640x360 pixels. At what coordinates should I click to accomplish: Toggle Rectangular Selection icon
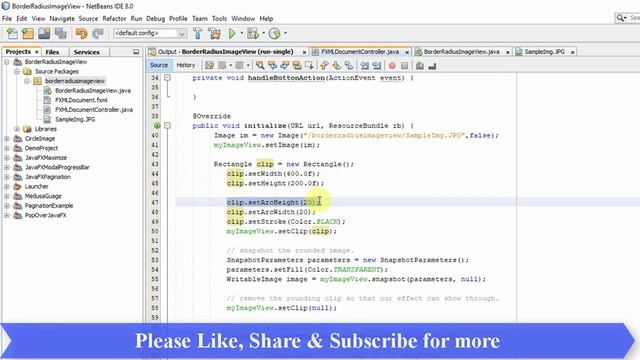point(309,65)
